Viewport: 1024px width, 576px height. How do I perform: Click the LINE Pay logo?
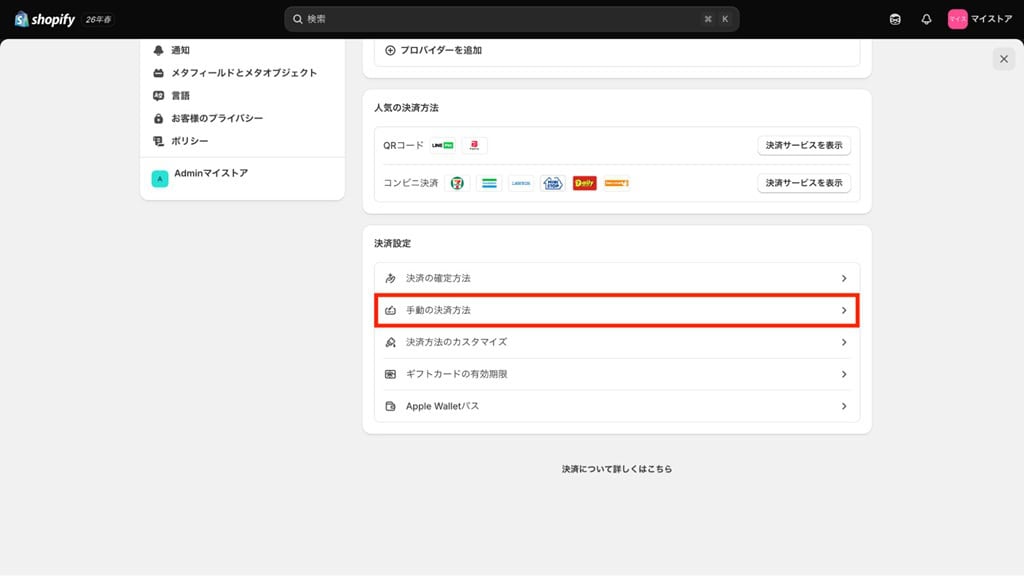443,145
